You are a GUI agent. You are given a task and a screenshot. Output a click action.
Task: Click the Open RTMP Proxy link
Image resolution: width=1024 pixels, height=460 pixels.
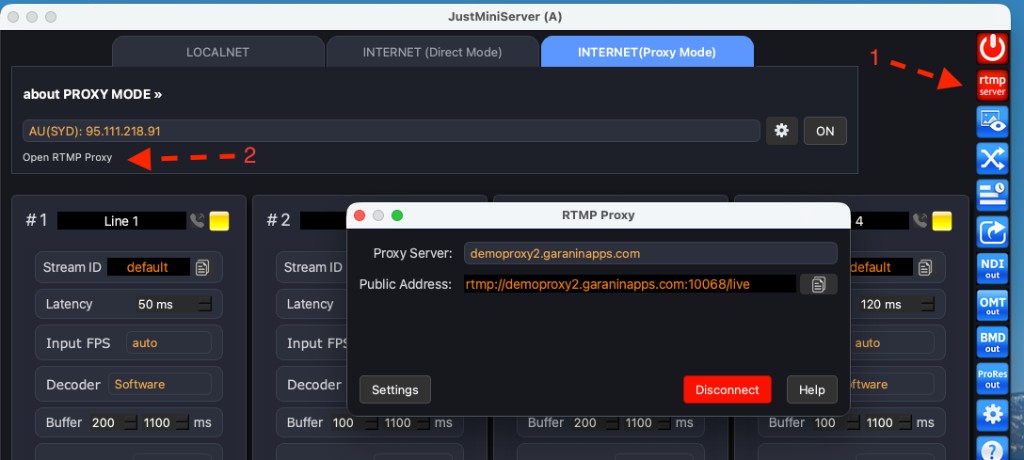pyautogui.click(x=67, y=157)
